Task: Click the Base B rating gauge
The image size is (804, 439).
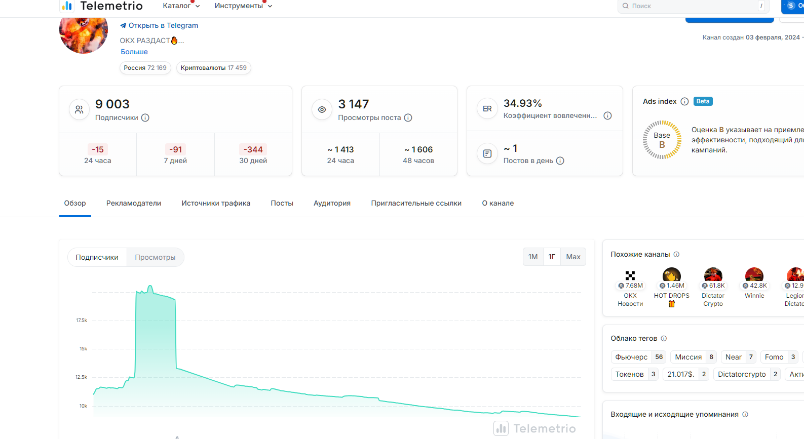Action: click(x=662, y=139)
